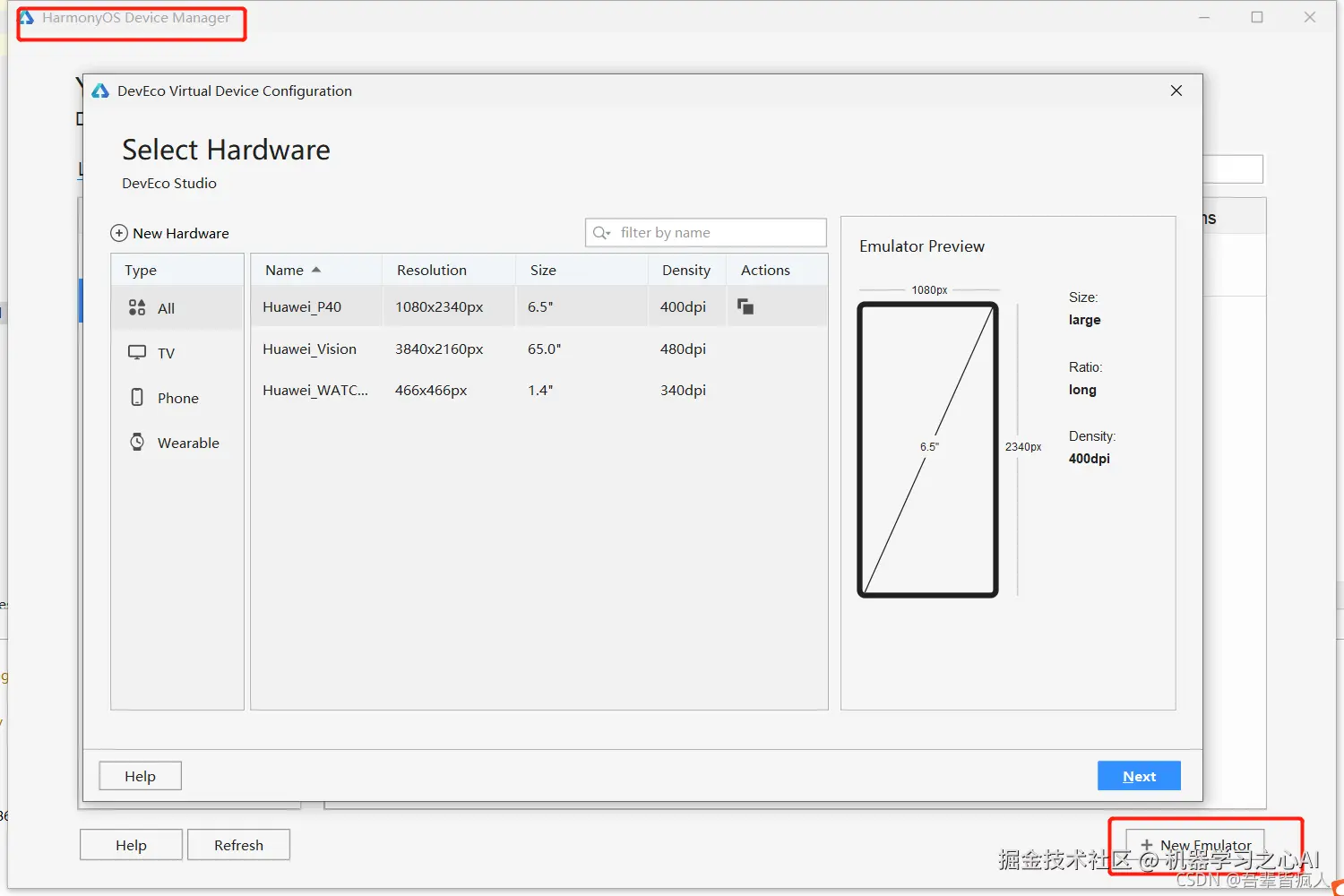The height and width of the screenshot is (896, 1344).
Task: Click the New Emulator button
Action: 1195,845
